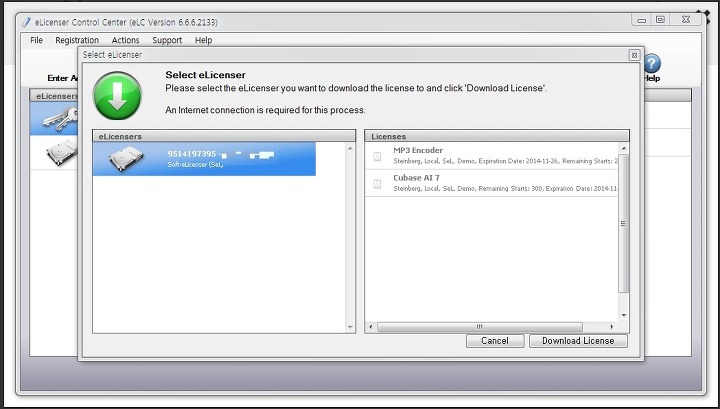Click the Cancel button
The height and width of the screenshot is (409, 720).
[495, 341]
